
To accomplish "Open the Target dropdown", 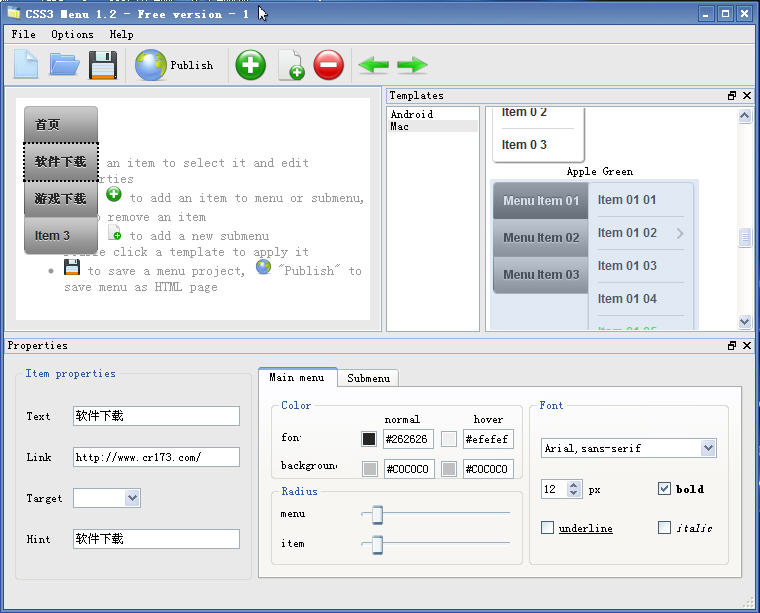I will [132, 497].
